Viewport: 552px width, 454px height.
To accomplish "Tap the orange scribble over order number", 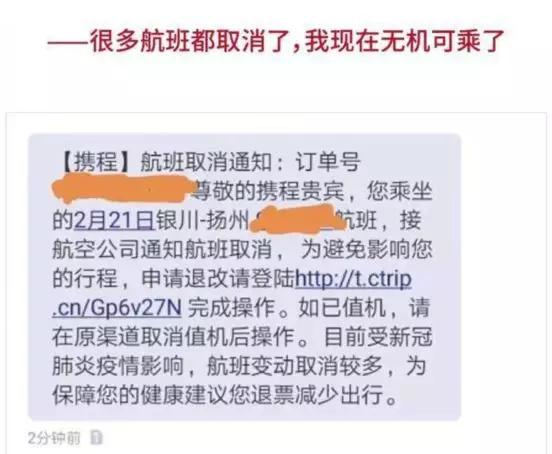I will [124, 189].
